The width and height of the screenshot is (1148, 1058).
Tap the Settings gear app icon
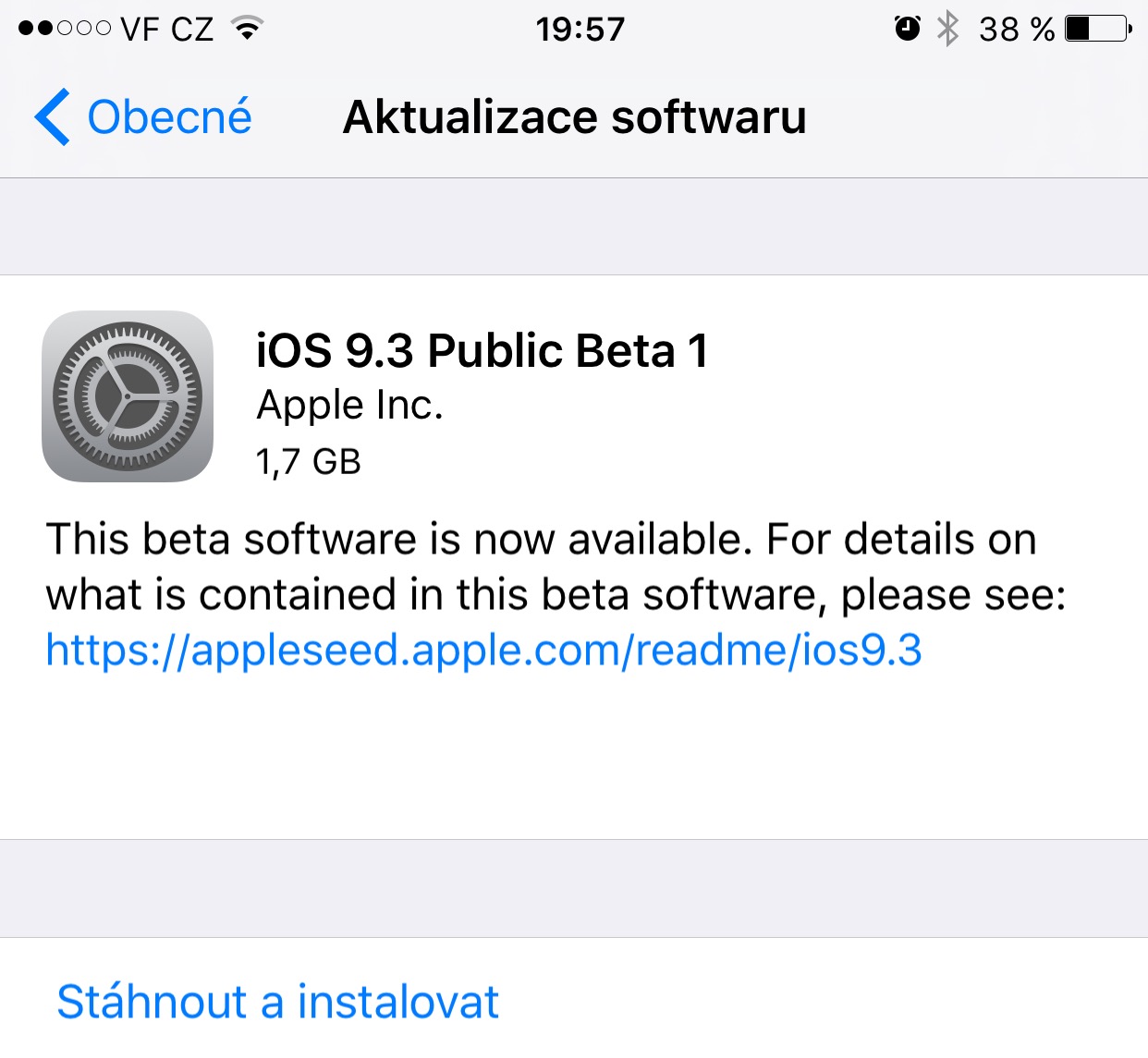tap(128, 396)
